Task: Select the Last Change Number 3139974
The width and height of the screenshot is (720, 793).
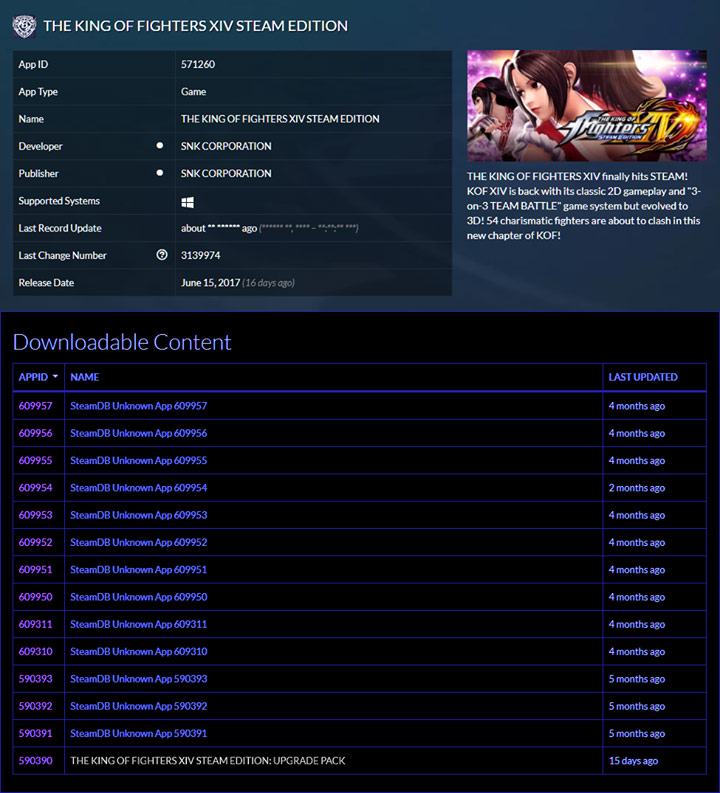Action: coord(200,255)
